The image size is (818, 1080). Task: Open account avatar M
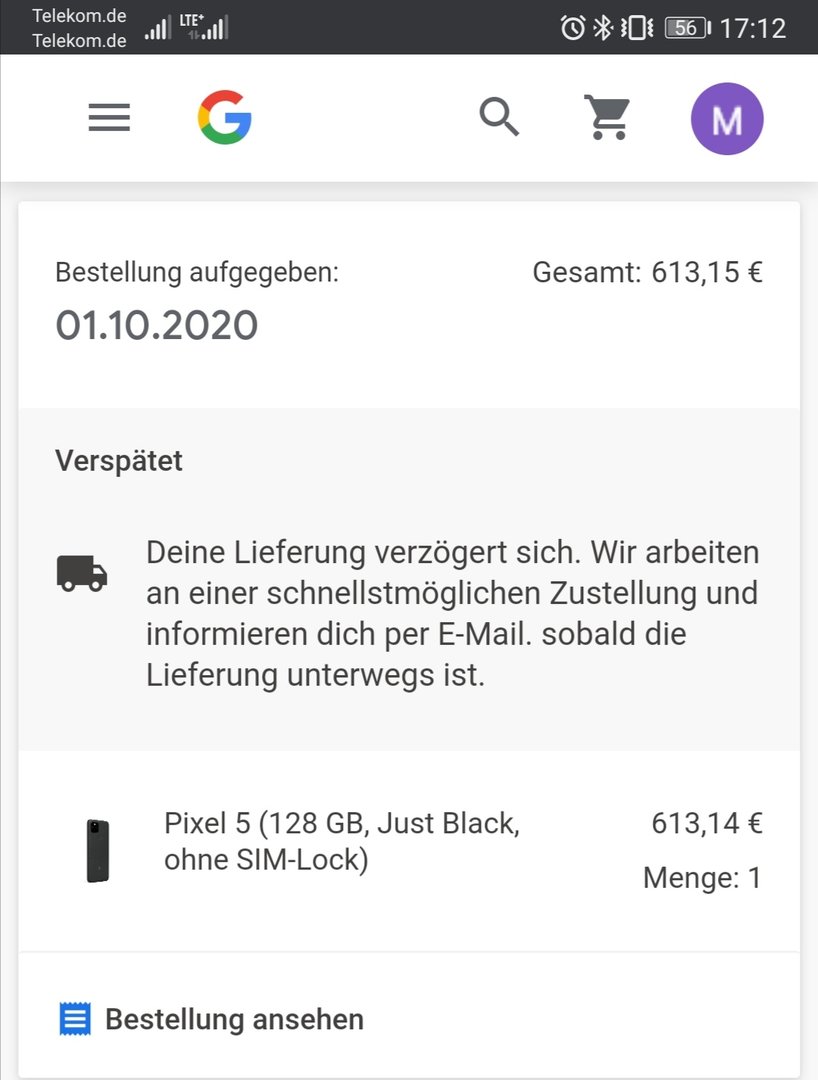727,118
